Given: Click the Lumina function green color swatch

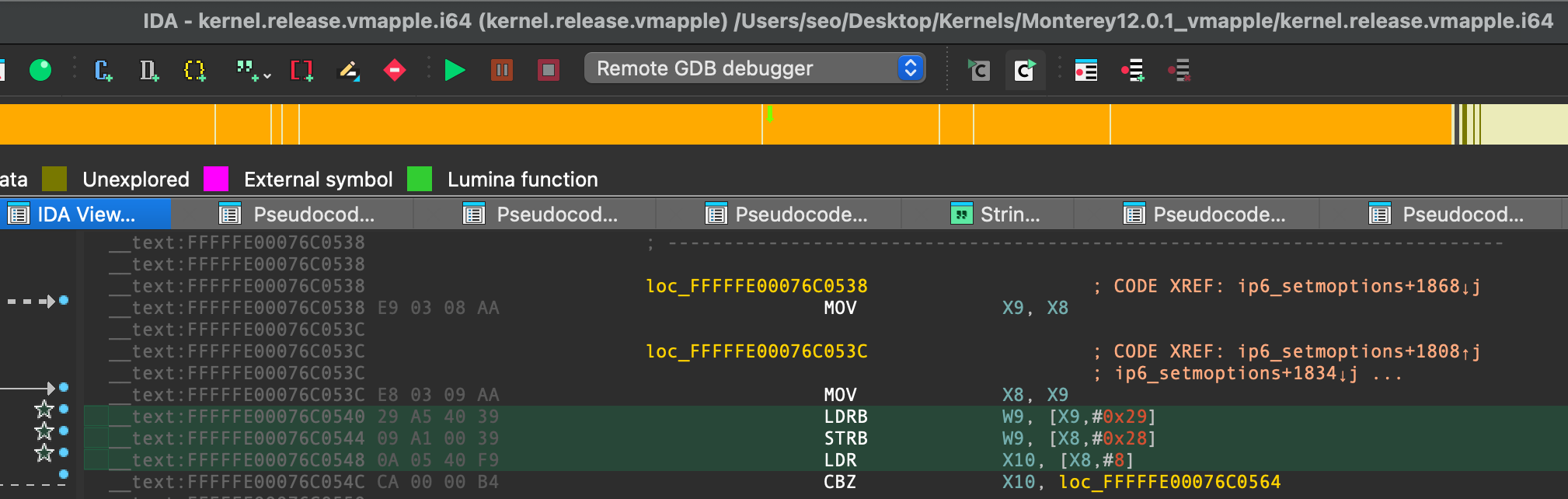Looking at the screenshot, I should pyautogui.click(x=420, y=179).
